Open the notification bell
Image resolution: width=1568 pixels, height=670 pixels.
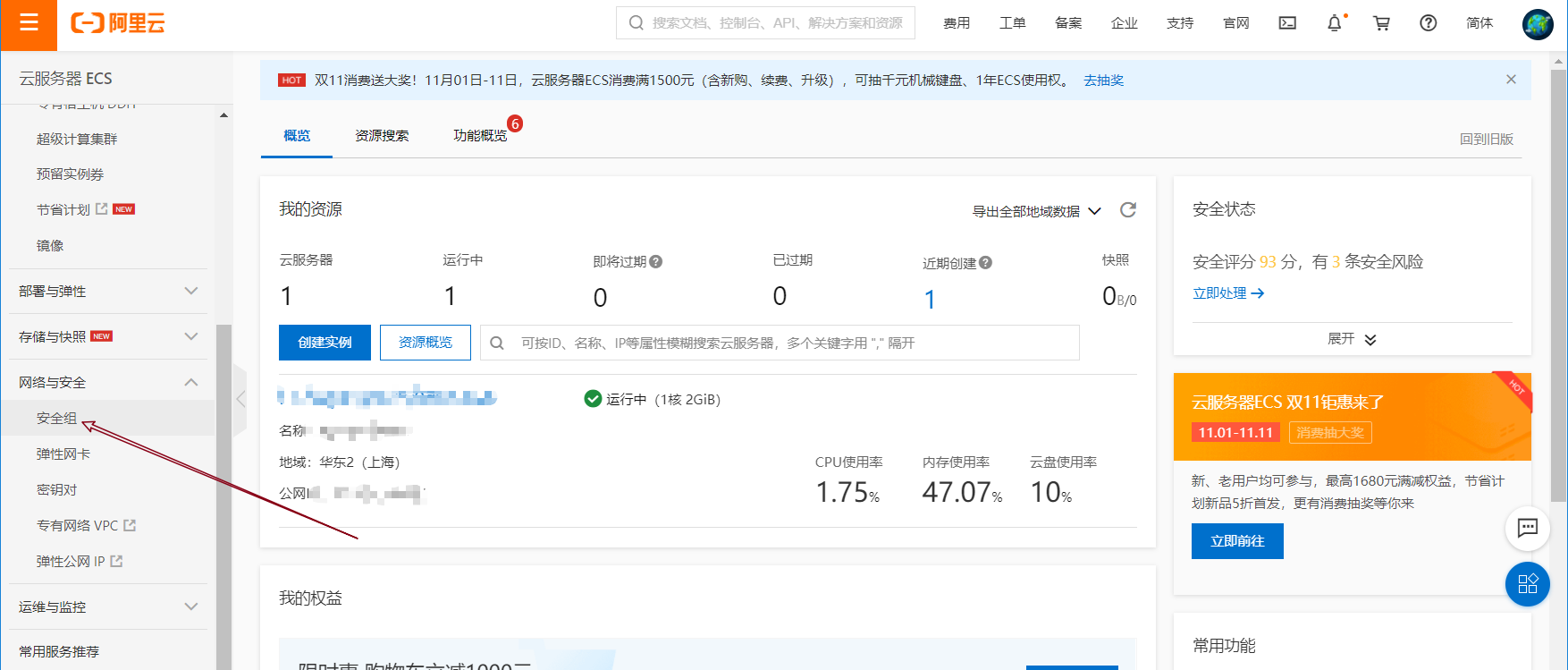pyautogui.click(x=1335, y=23)
